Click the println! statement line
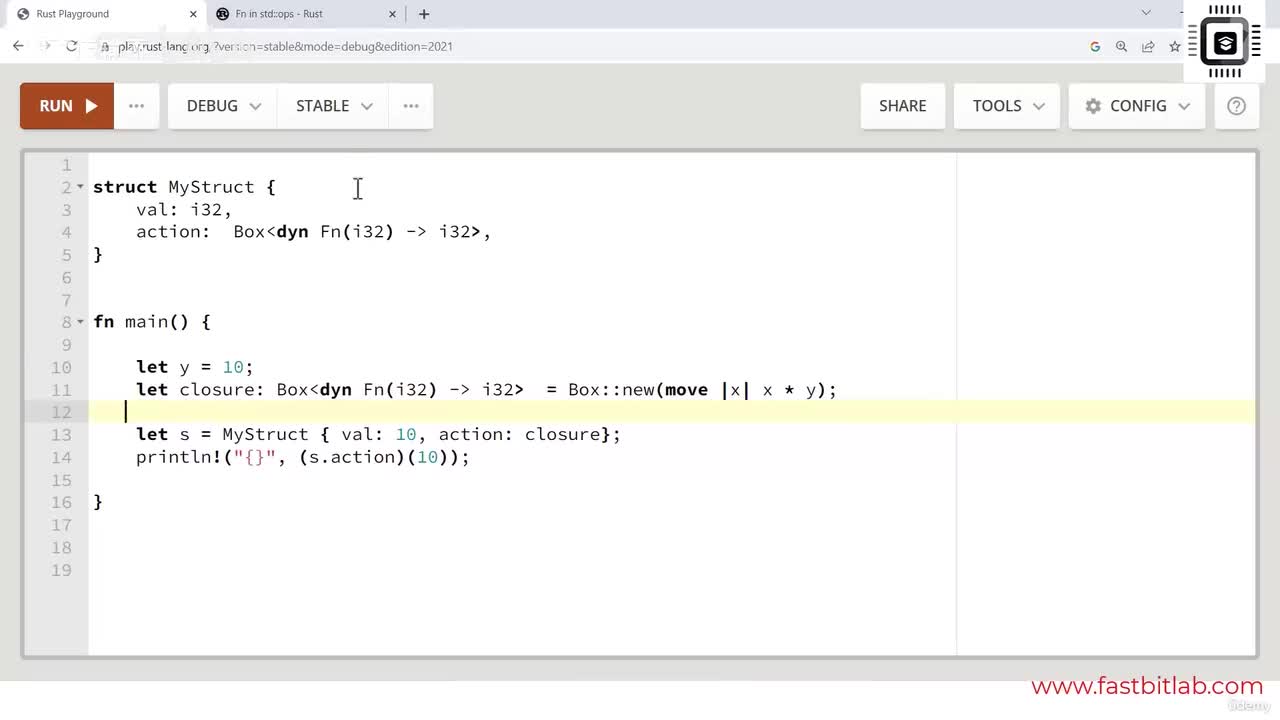The image size is (1280, 720). (x=303, y=457)
